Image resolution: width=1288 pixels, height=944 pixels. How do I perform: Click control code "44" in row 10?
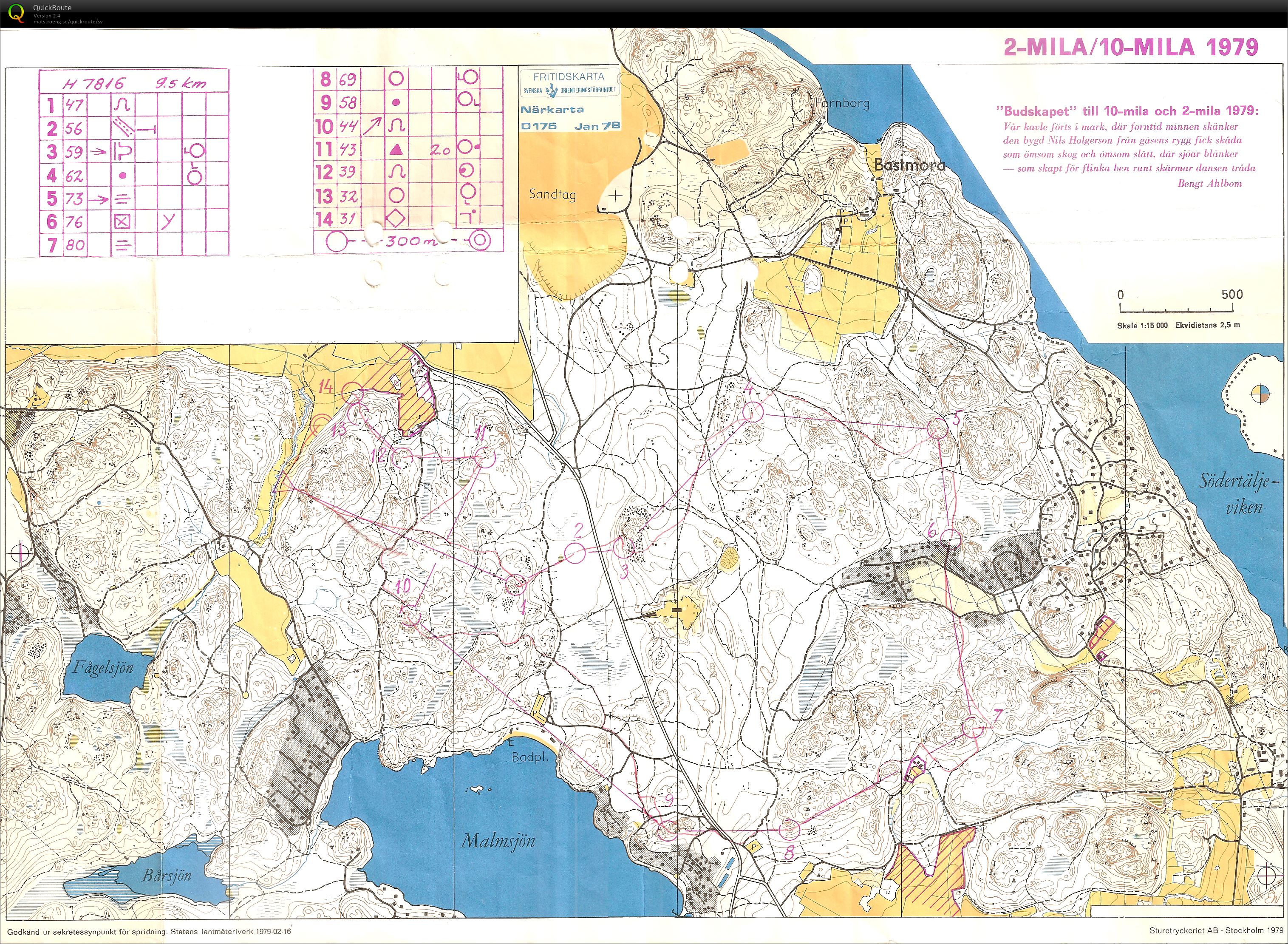click(348, 126)
